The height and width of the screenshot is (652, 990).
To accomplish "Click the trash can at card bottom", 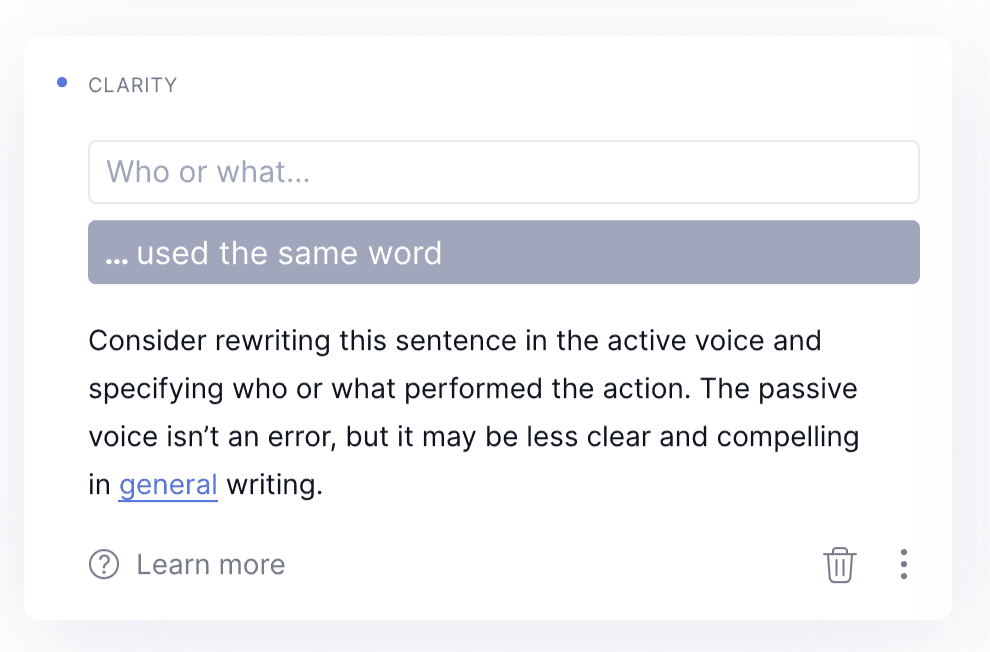I will coord(839,565).
